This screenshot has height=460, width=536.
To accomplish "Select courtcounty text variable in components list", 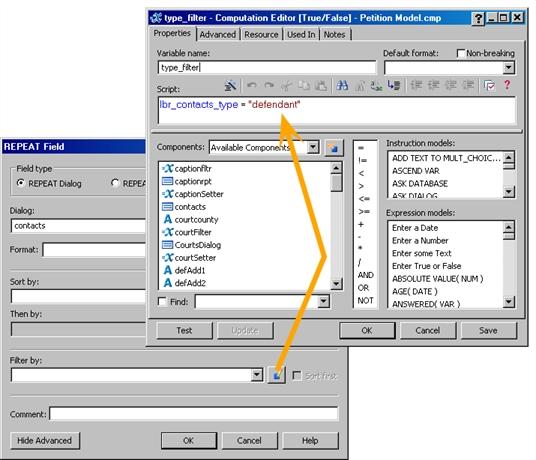I will (x=190, y=219).
